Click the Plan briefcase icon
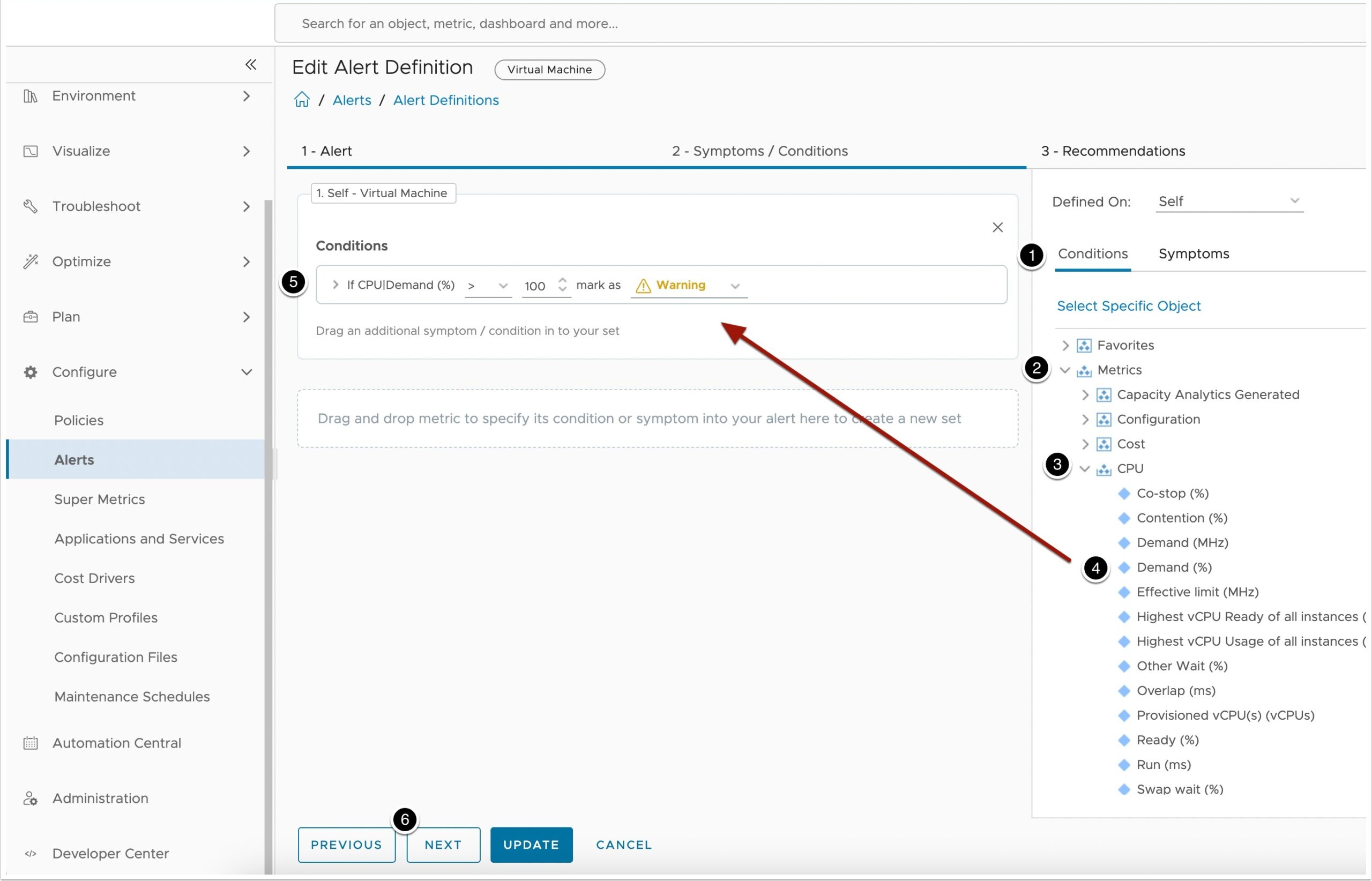The width and height of the screenshot is (1372, 881). coord(31,317)
